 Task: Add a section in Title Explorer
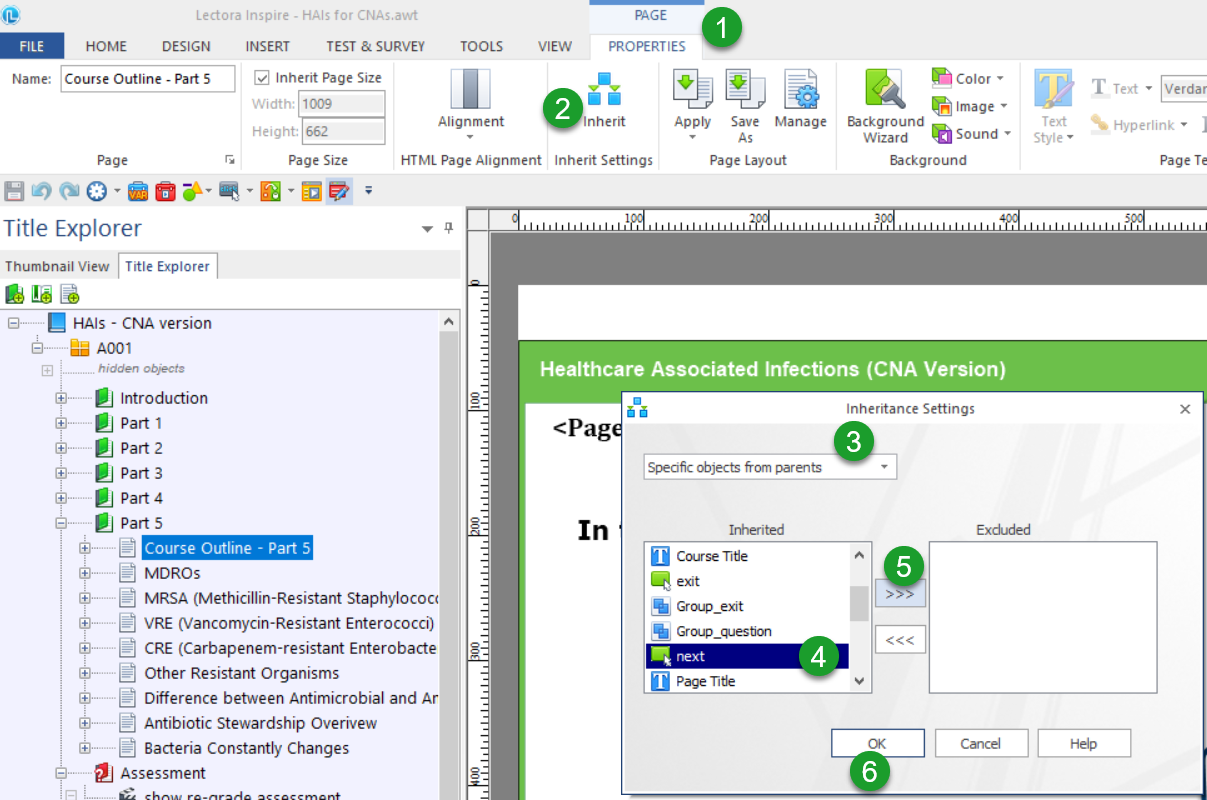click(x=42, y=294)
